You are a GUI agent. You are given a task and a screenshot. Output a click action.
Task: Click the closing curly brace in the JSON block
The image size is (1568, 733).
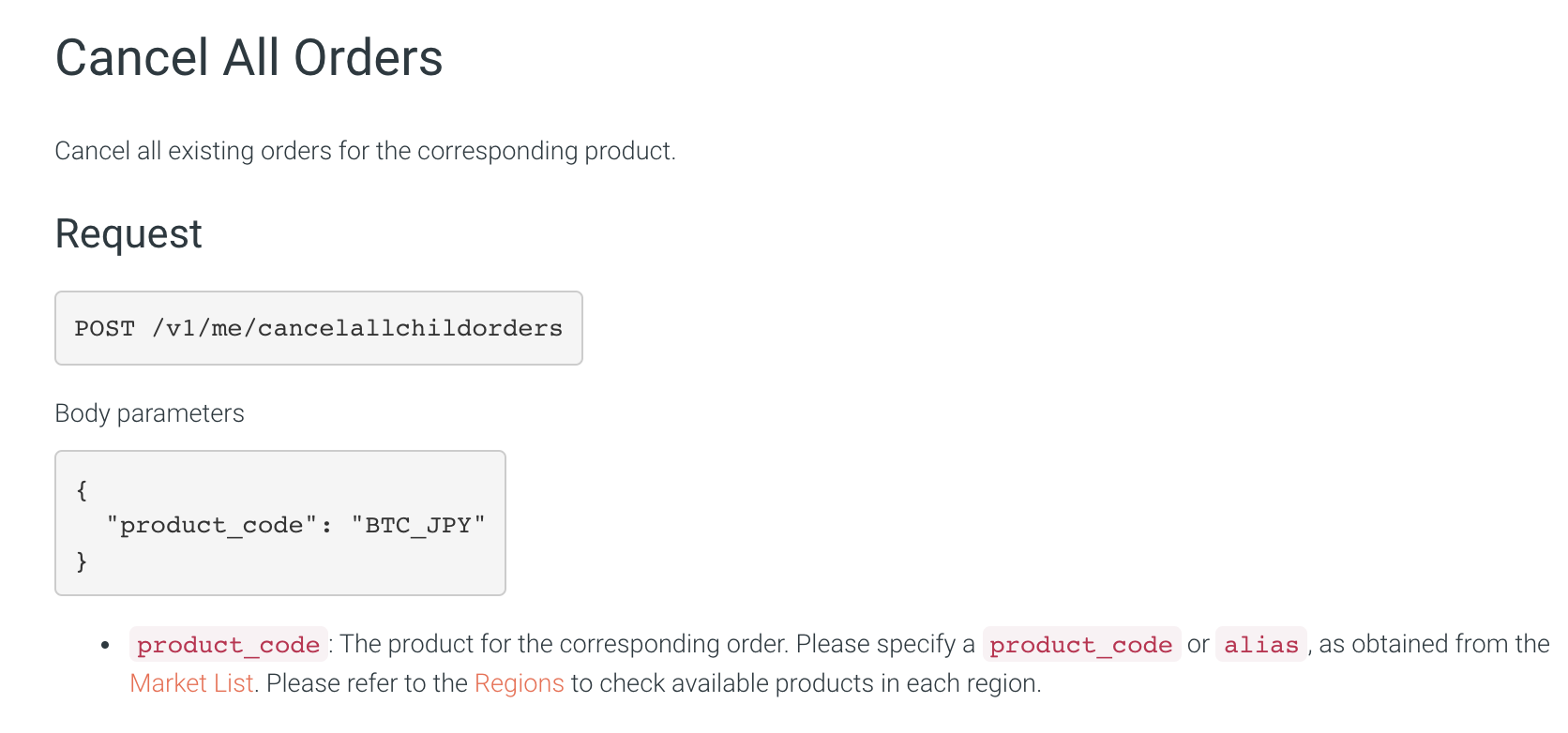[x=82, y=561]
